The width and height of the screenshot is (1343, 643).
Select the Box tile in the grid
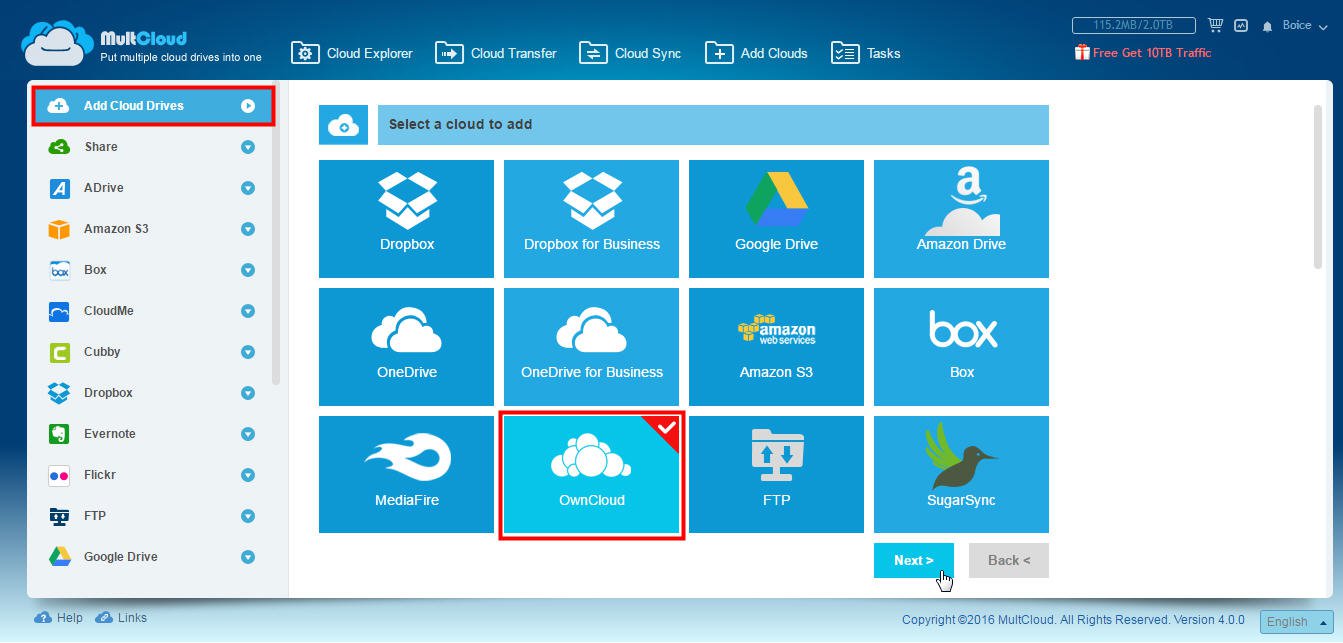click(961, 347)
